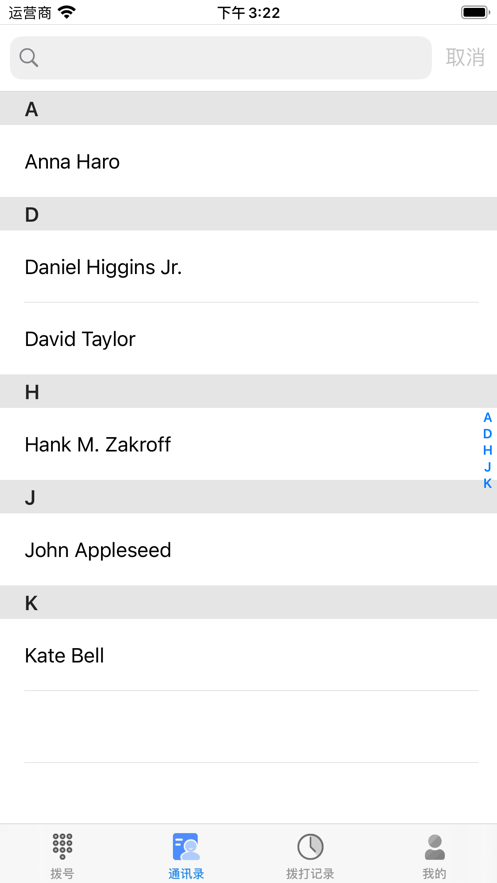Select contact Daniel Higgins Jr.

pyautogui.click(x=248, y=267)
